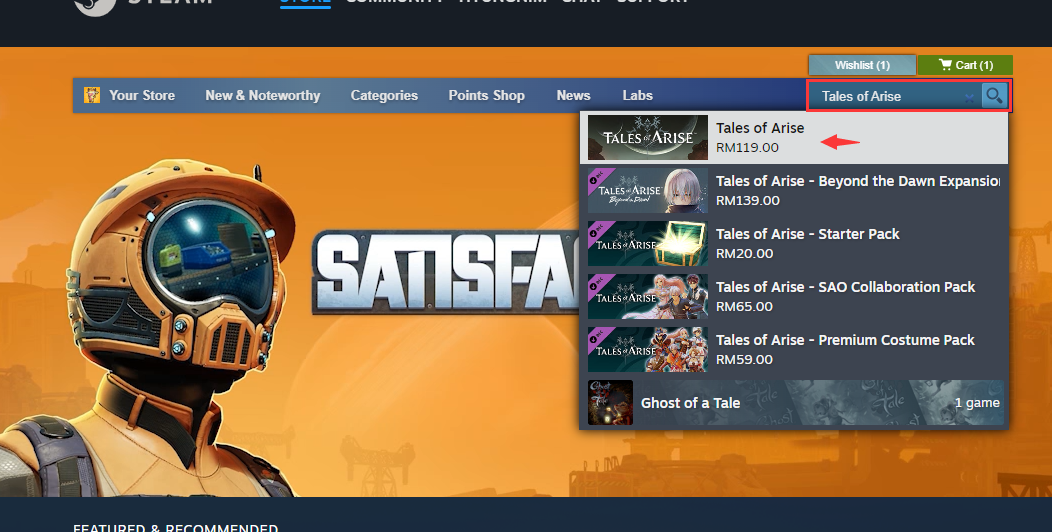
Task: Click the avatar icon beside Your Store
Action: pos(92,95)
